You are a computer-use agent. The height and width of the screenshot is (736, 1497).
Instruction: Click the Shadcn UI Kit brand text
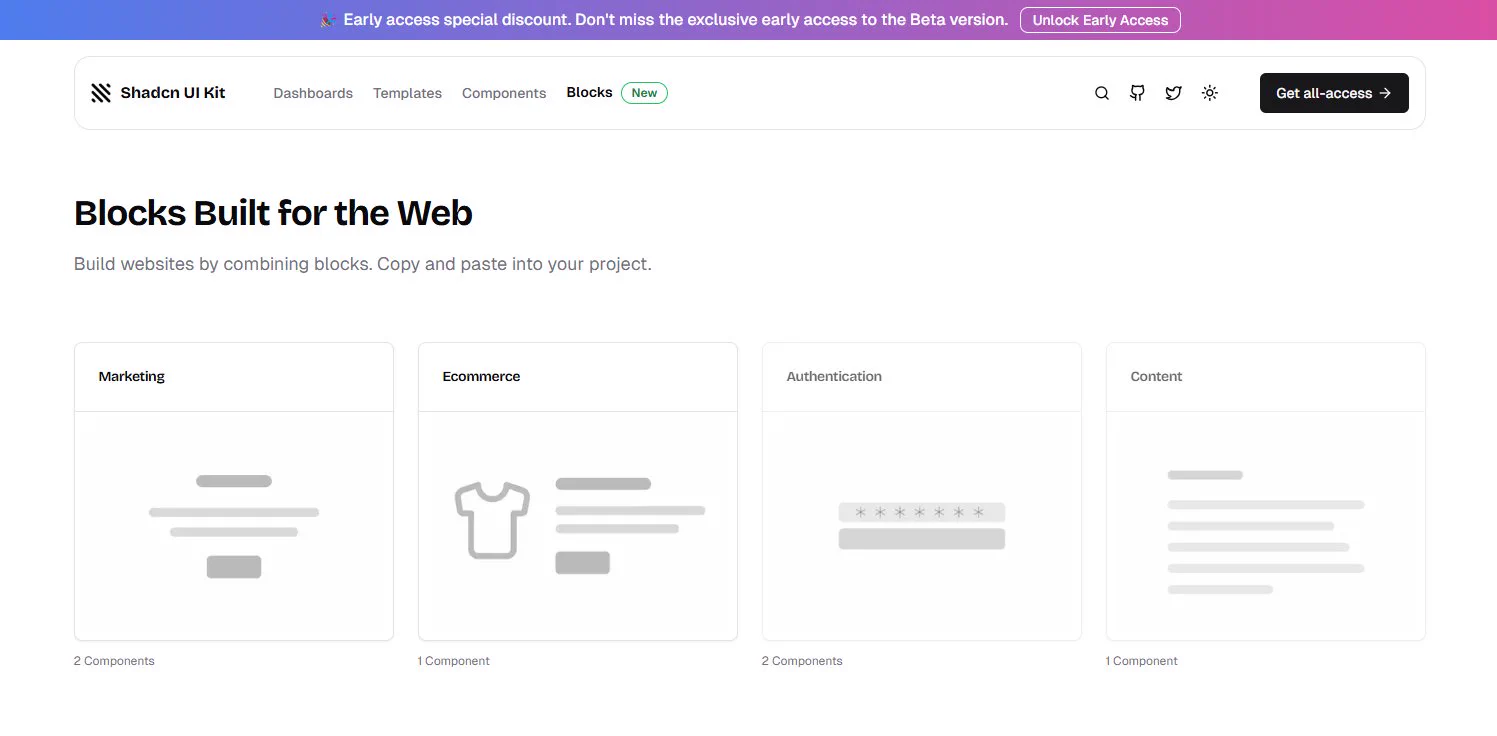tap(173, 93)
